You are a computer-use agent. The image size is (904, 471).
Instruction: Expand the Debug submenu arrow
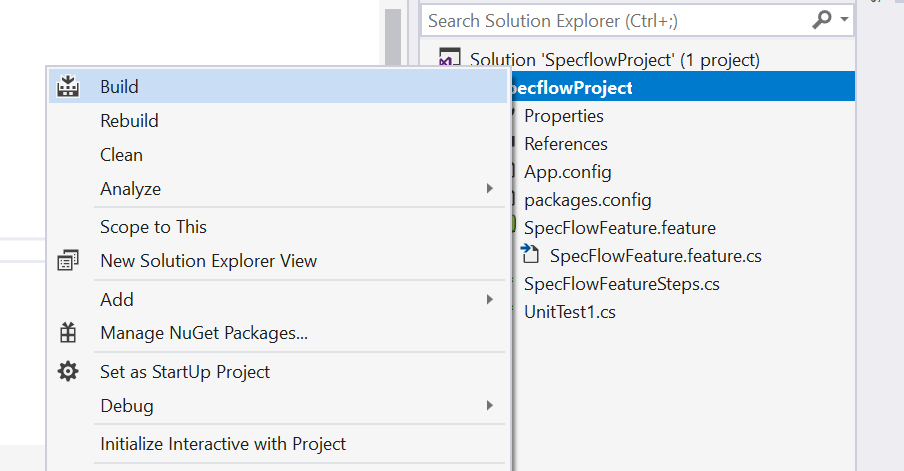[x=489, y=406]
